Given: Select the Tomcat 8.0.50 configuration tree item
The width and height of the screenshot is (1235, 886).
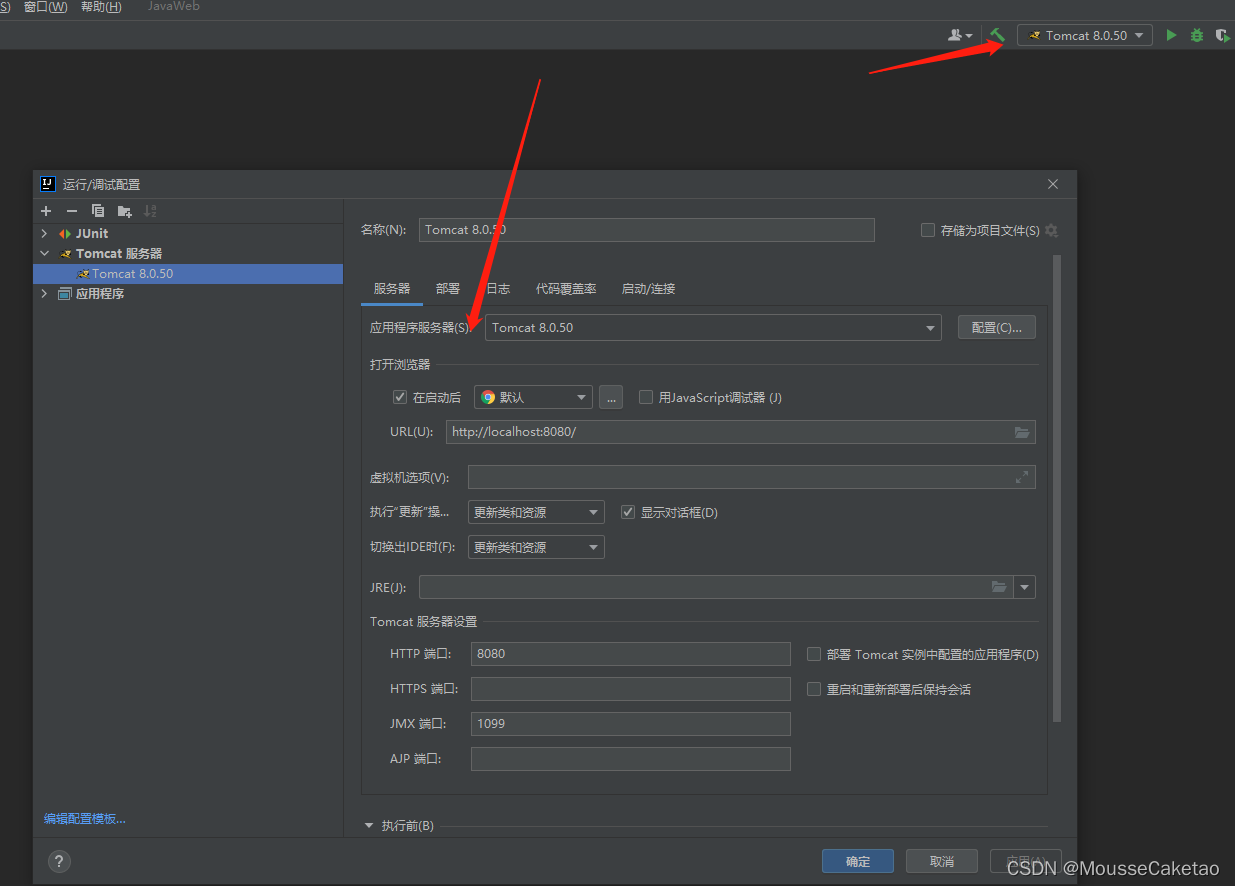Looking at the screenshot, I should click(x=188, y=273).
